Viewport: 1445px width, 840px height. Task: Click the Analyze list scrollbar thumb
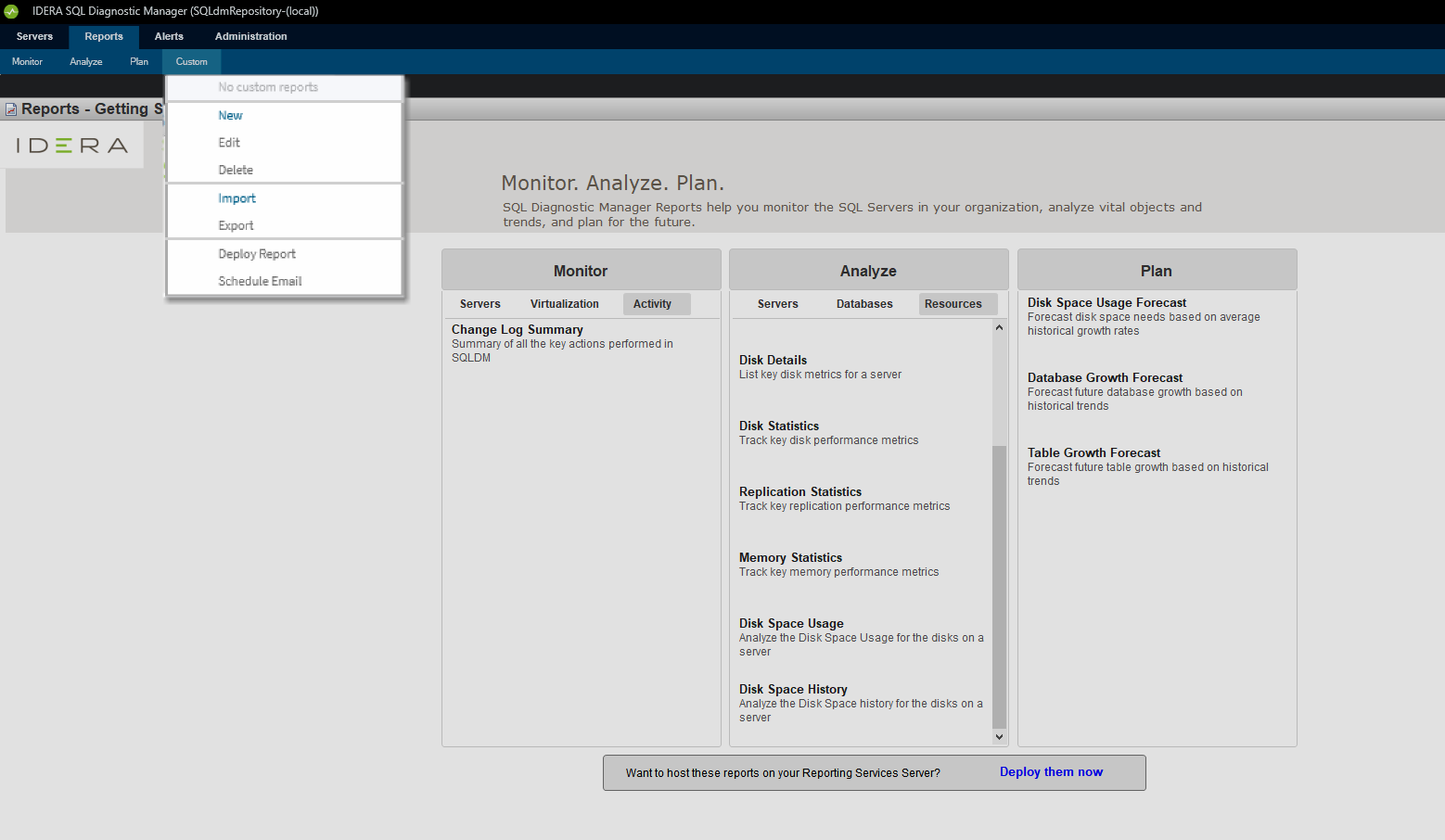(999, 587)
